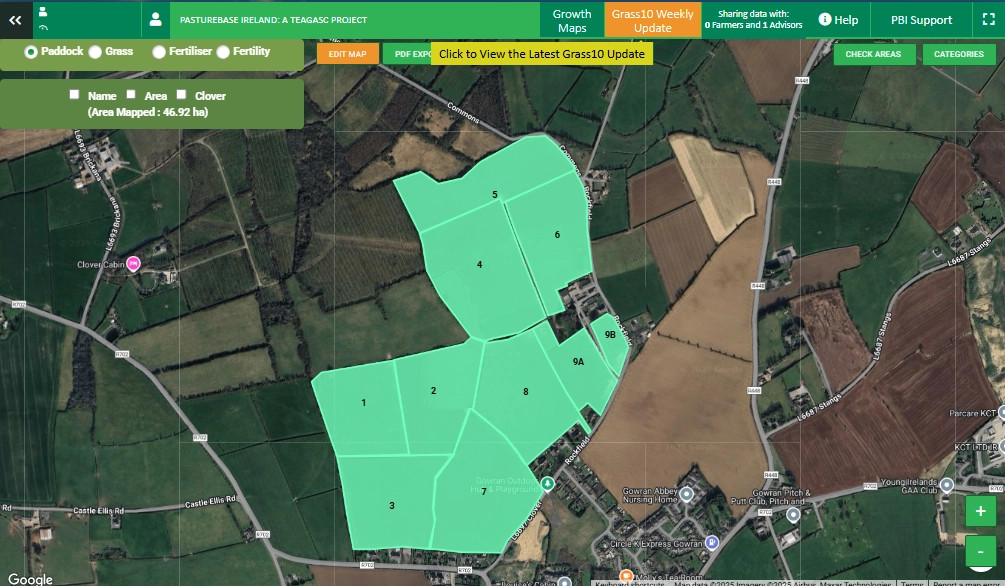Viewport: 1005px width, 586px height.
Task: Select the Fertiliser radio option
Action: click(x=160, y=52)
